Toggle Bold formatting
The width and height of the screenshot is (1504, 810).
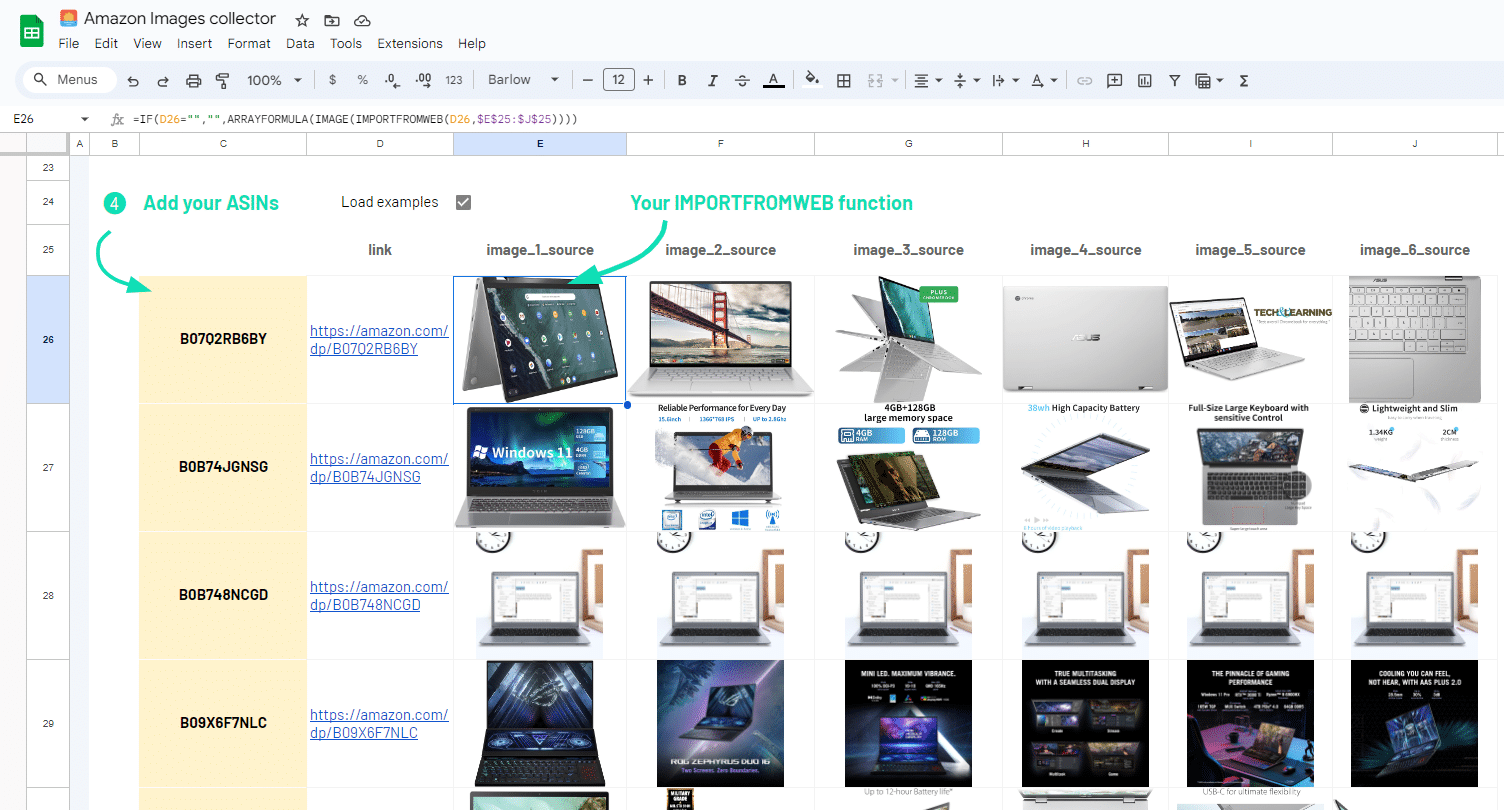[x=682, y=81]
